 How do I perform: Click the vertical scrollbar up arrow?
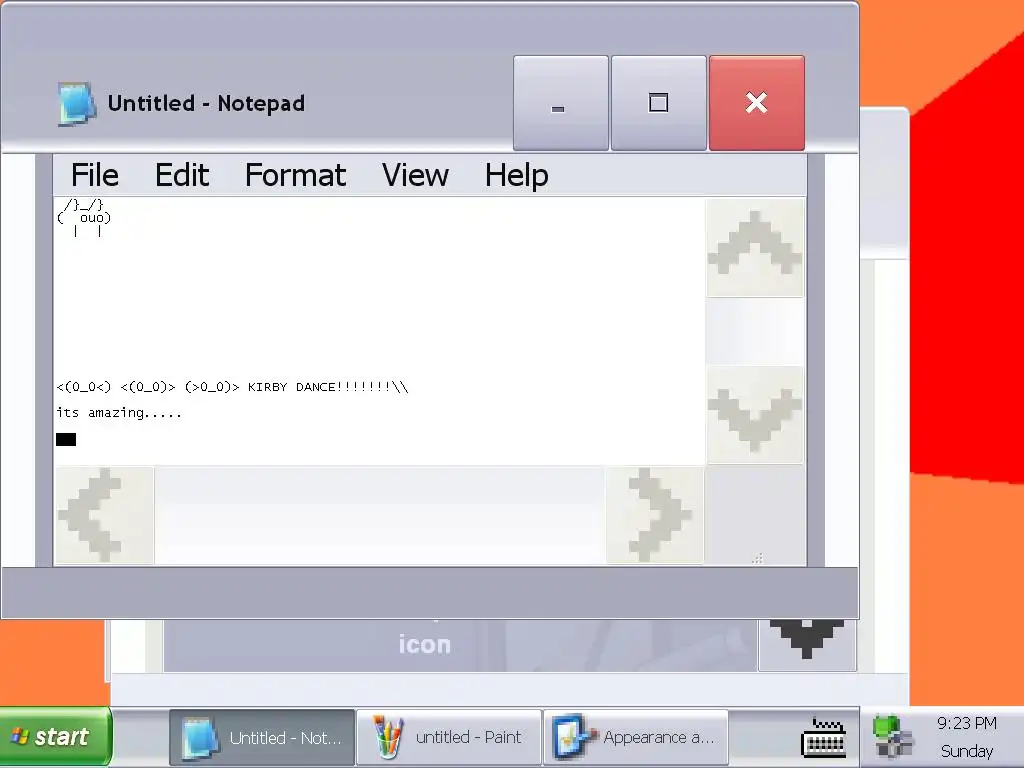pyautogui.click(x=755, y=248)
